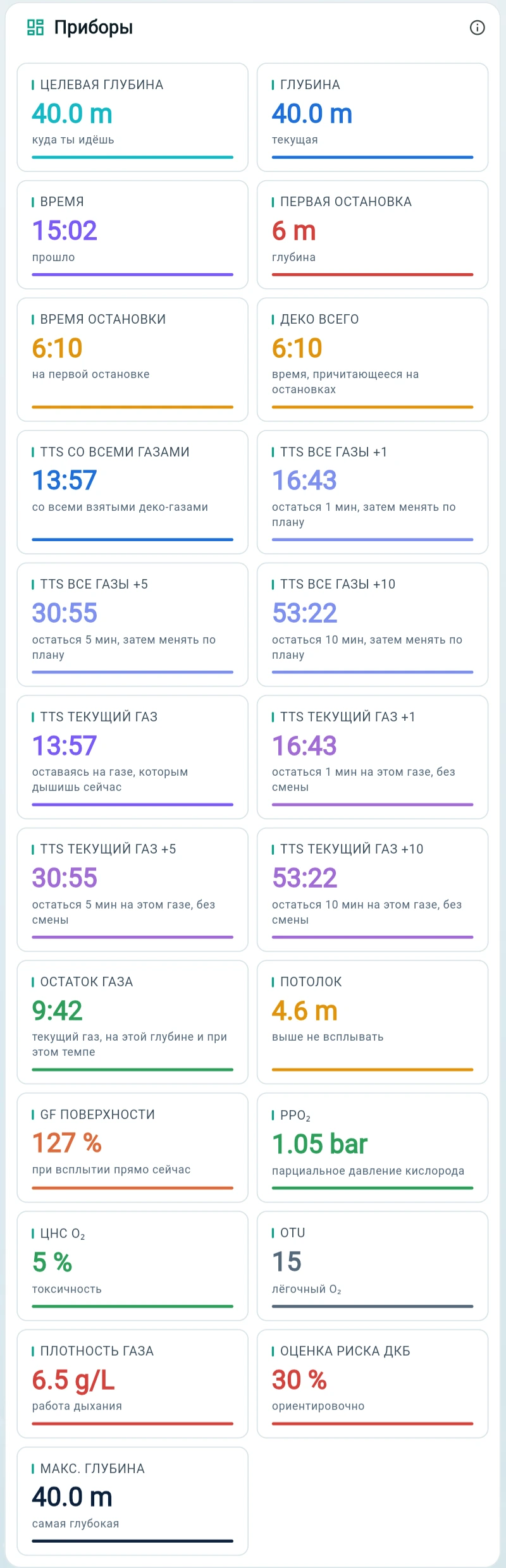The width and height of the screenshot is (506, 1568).
Task: Select the OTU 15 card
Action: (373, 1266)
